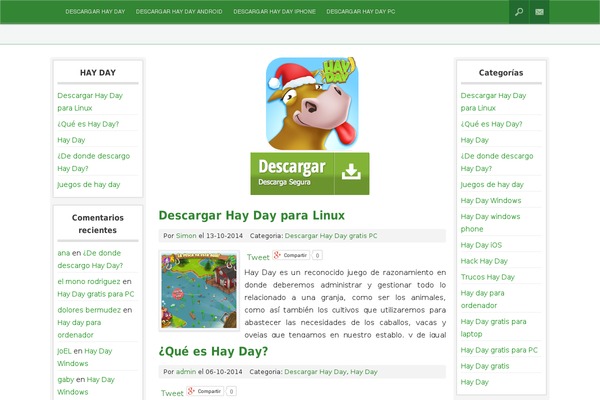Click the farm game screenshot thumbnail

point(199,291)
